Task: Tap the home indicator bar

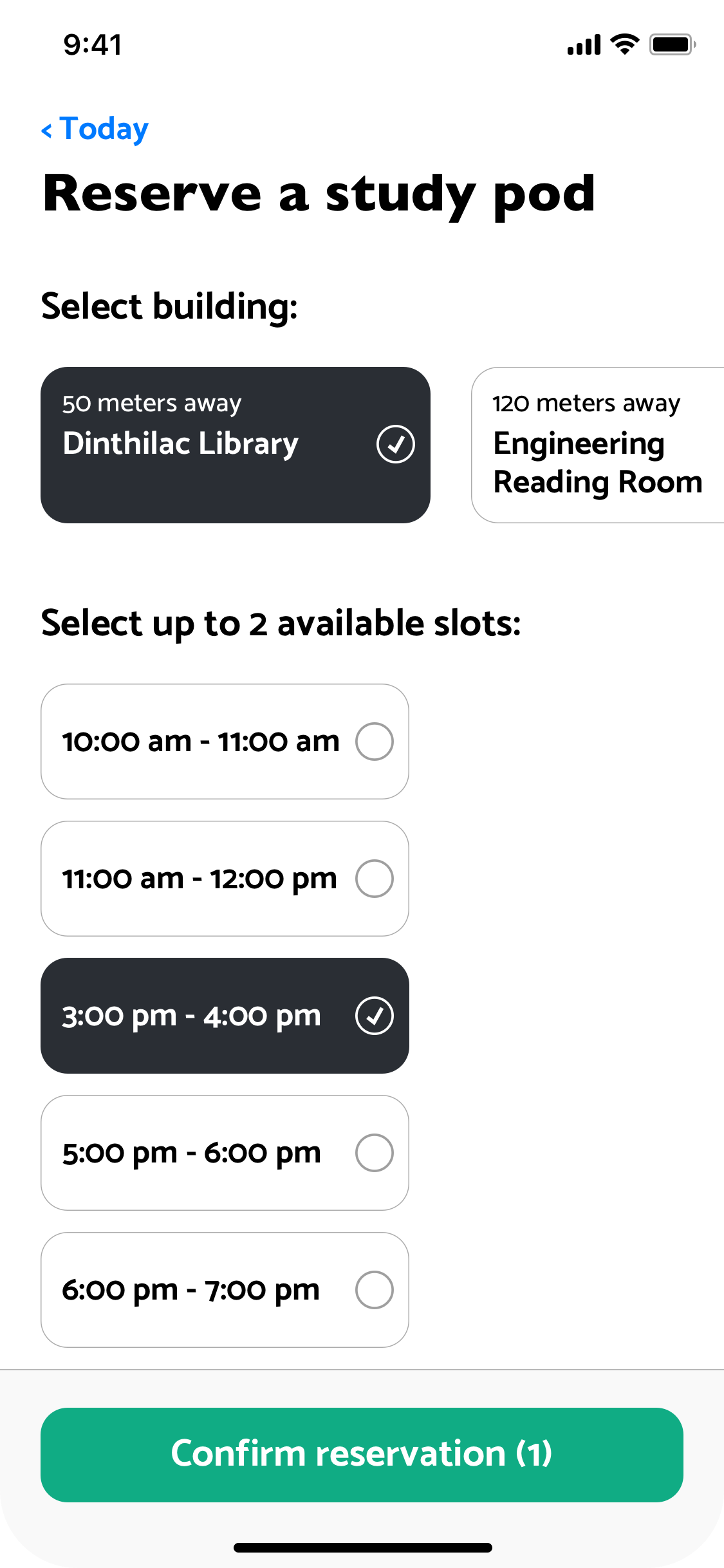Action: [362, 1547]
